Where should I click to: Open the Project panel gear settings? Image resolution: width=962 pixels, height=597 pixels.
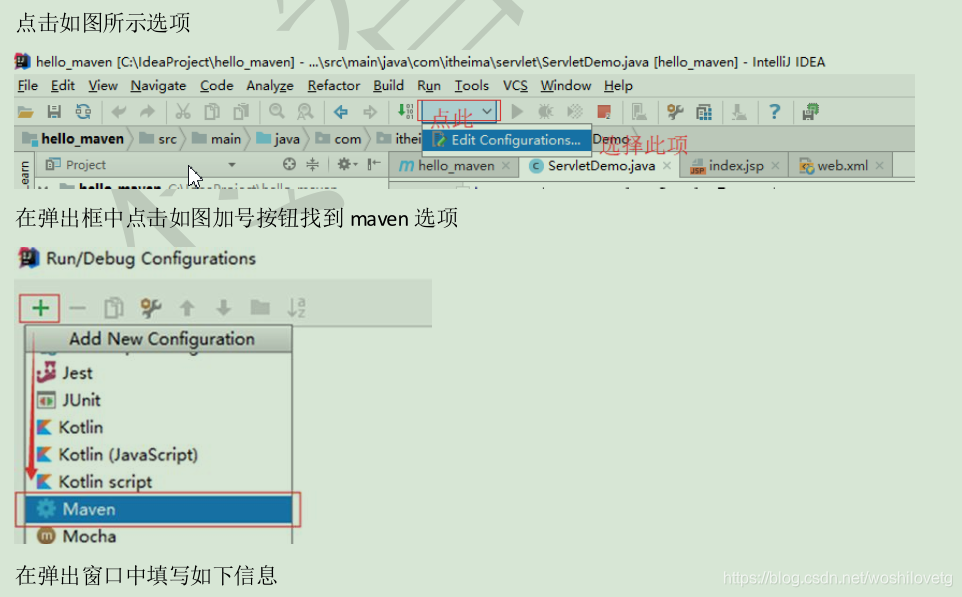tap(346, 164)
